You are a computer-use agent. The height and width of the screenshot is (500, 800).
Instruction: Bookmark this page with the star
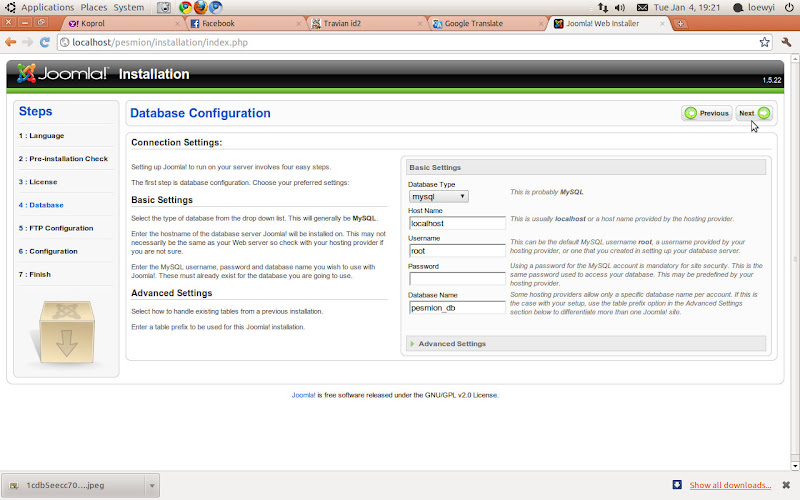coord(764,42)
